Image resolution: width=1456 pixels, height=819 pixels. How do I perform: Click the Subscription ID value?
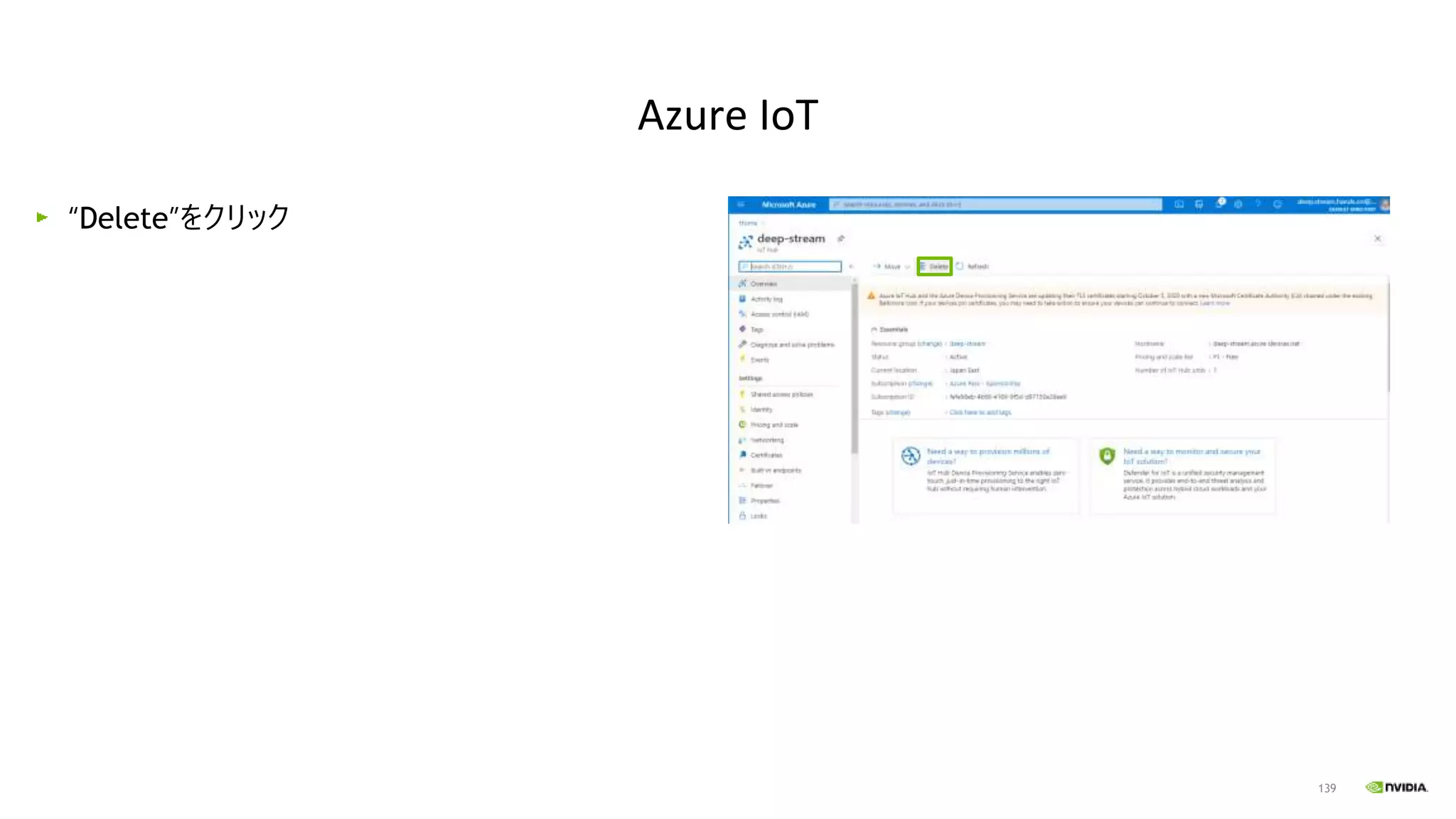click(x=1008, y=397)
